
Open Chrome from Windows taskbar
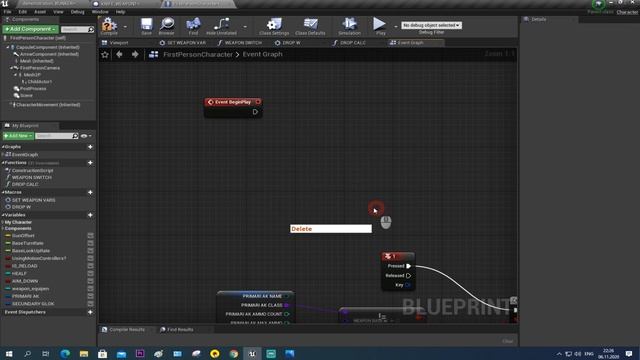point(233,353)
